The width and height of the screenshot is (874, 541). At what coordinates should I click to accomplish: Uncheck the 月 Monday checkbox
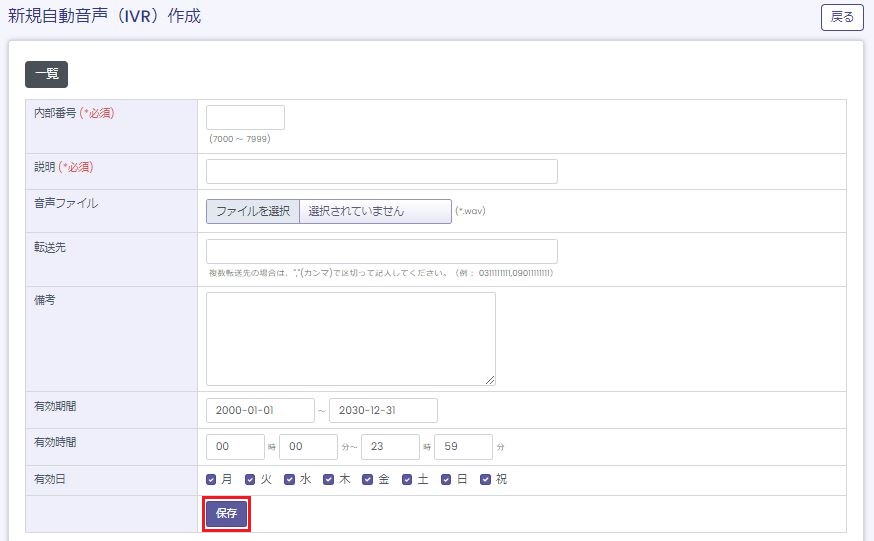(x=211, y=480)
